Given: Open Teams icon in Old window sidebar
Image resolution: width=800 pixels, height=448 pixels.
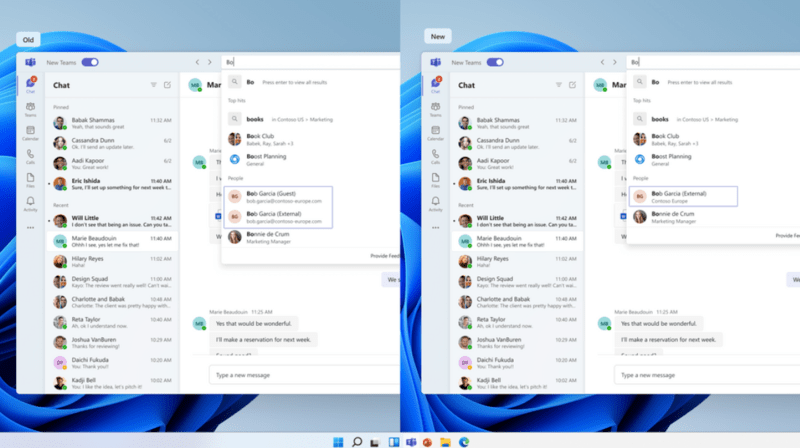Looking at the screenshot, I should [31, 109].
